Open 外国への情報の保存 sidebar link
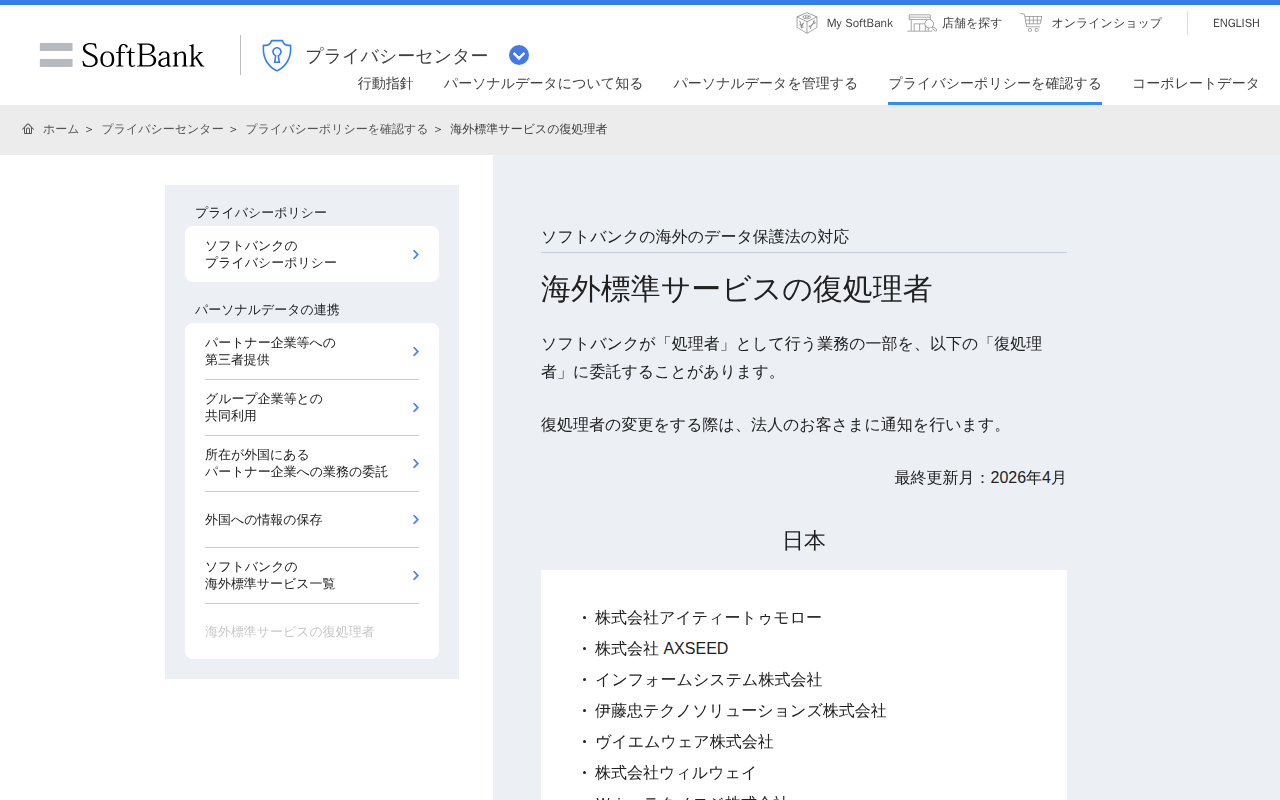 (x=312, y=519)
